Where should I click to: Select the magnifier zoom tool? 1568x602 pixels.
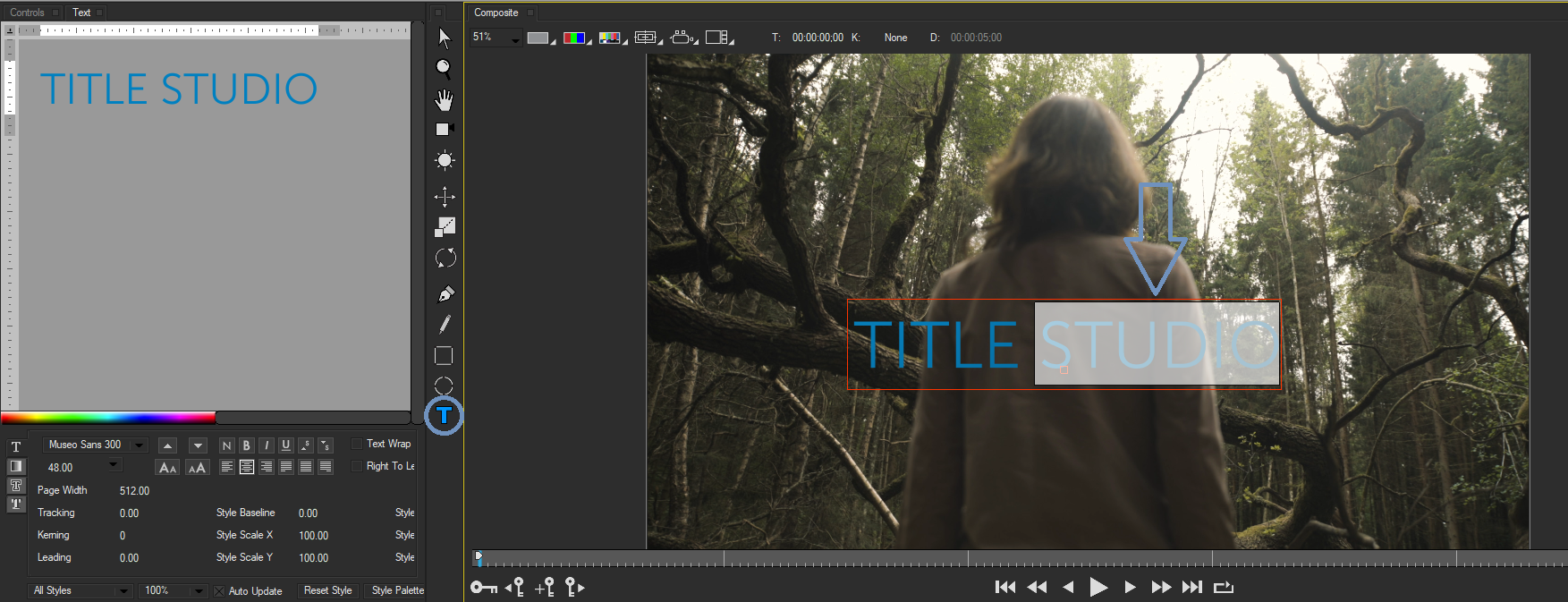[444, 69]
